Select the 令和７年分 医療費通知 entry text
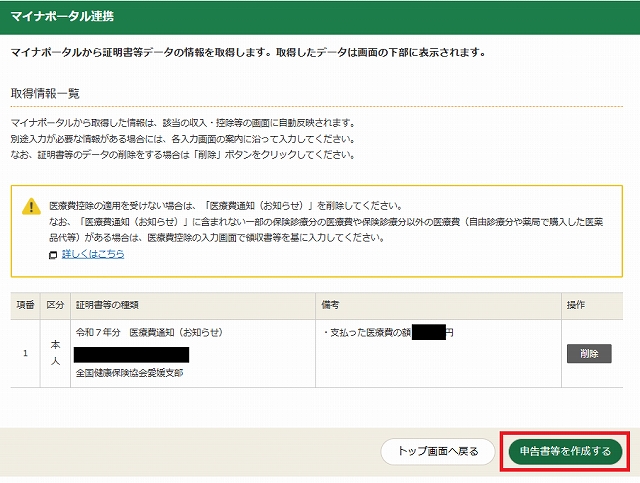The image size is (640, 483). point(148,332)
